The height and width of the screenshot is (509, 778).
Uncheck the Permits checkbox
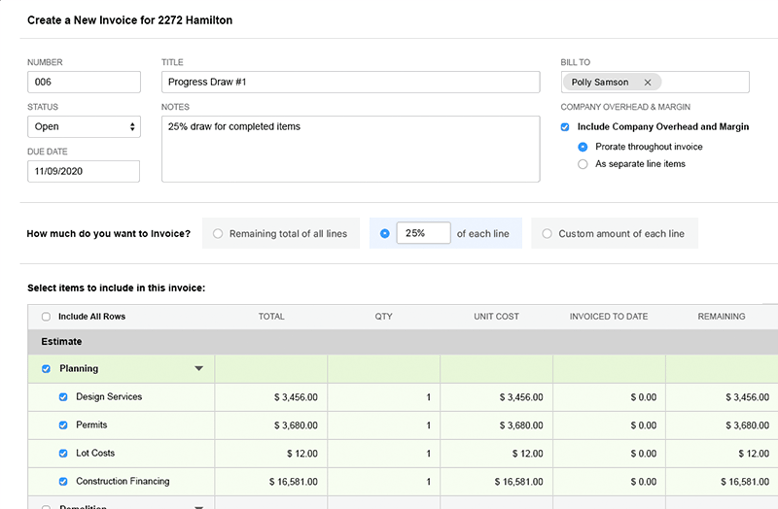pos(63,425)
